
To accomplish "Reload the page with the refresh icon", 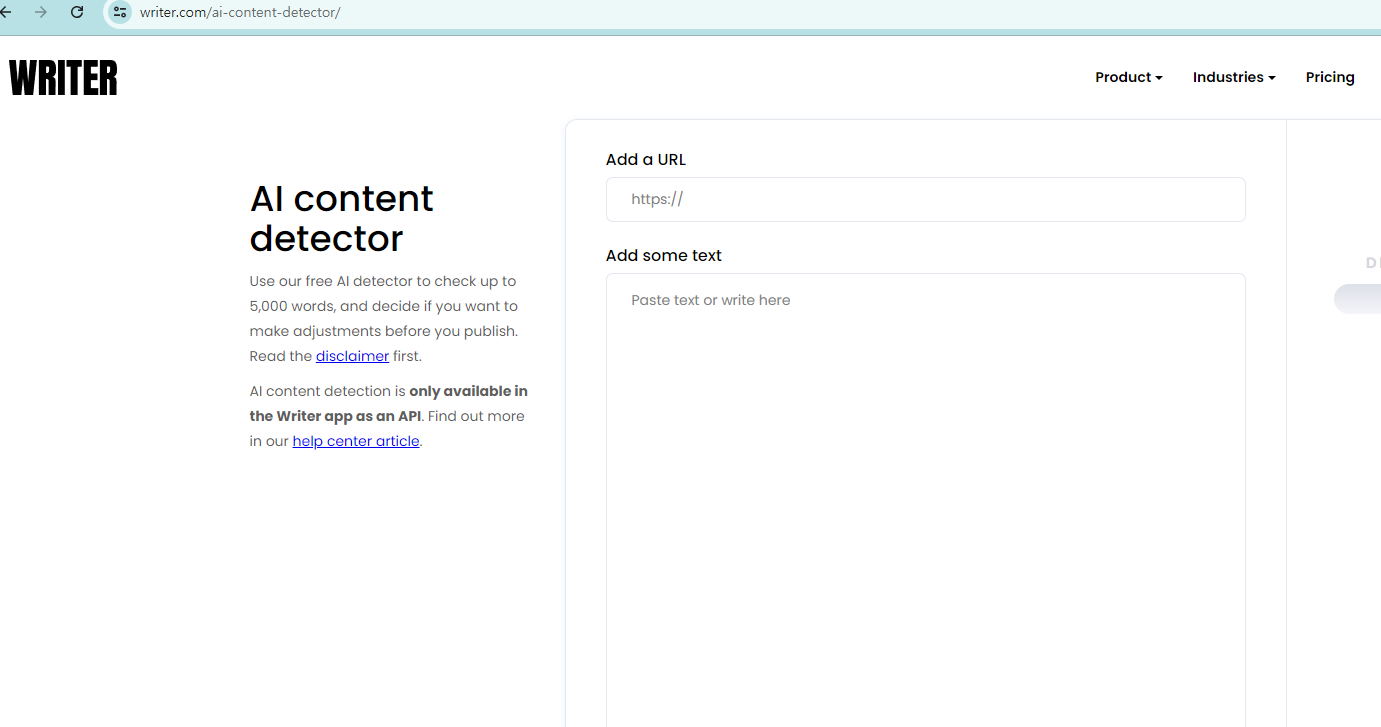I will pos(77,12).
